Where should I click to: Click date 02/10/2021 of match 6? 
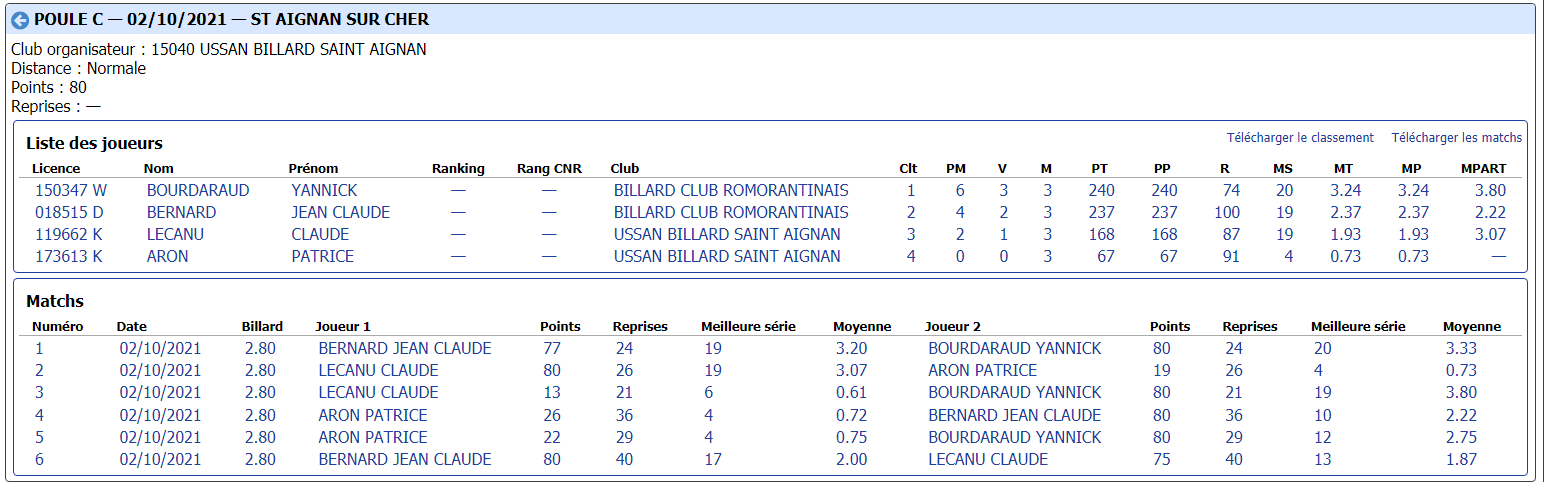160,459
